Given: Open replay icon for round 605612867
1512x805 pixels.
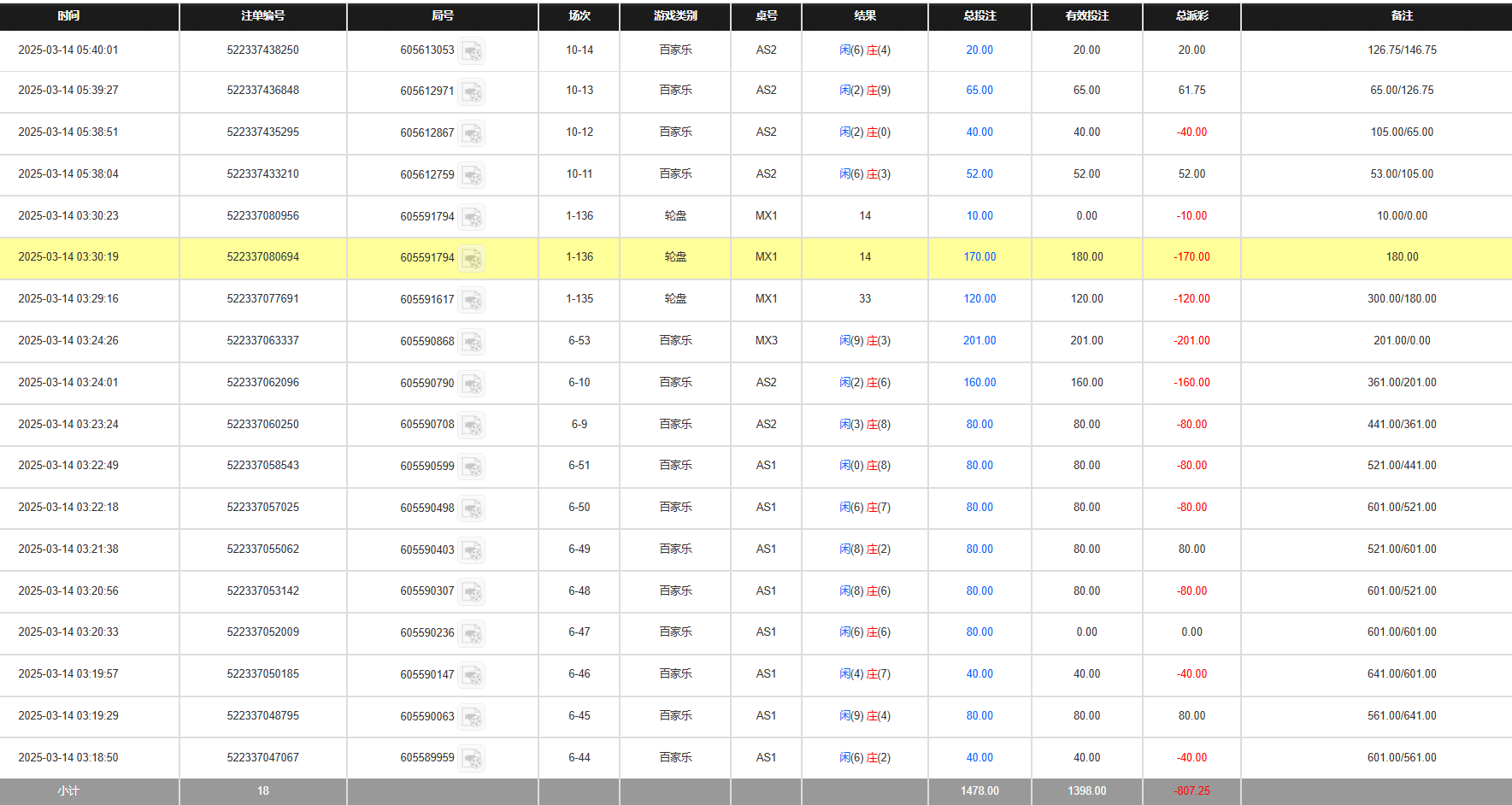Looking at the screenshot, I should (472, 133).
